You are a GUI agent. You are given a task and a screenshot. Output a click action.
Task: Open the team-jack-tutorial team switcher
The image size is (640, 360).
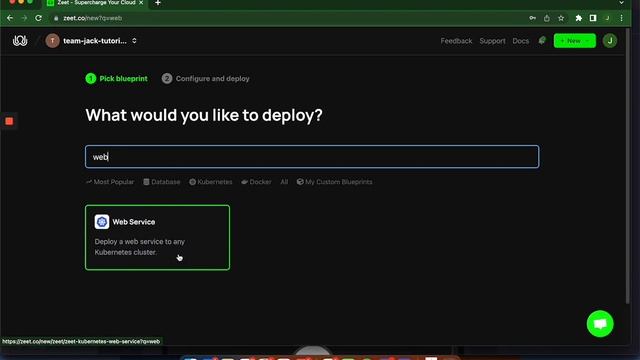(91, 41)
